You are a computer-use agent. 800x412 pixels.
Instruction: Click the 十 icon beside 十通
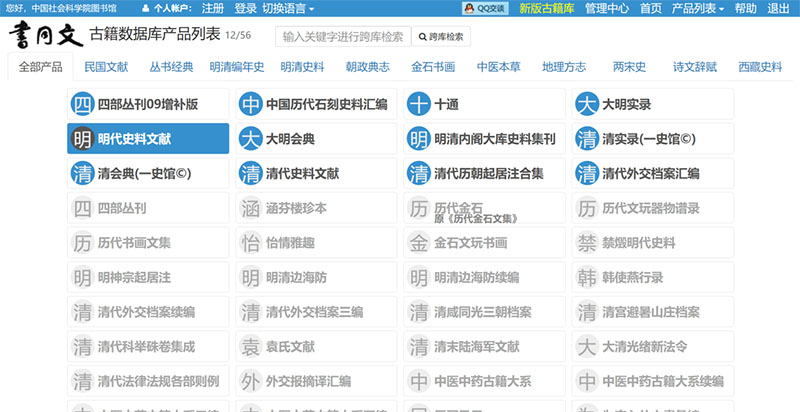click(419, 104)
